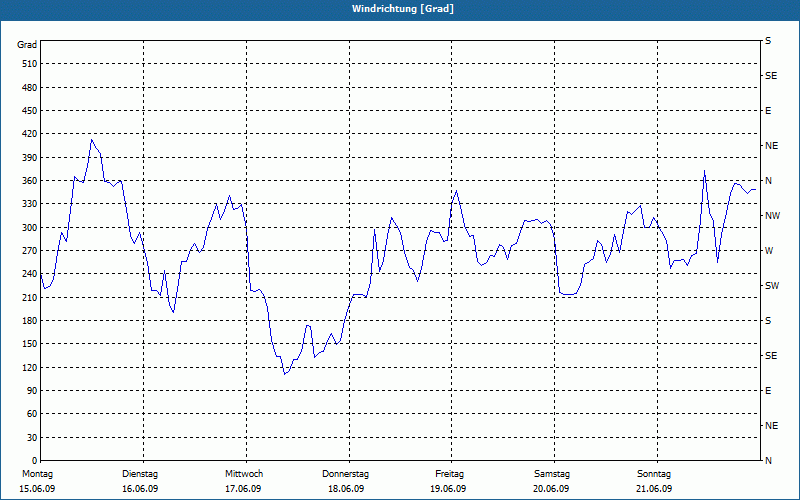Click the date 20.06.09

click(x=551, y=489)
